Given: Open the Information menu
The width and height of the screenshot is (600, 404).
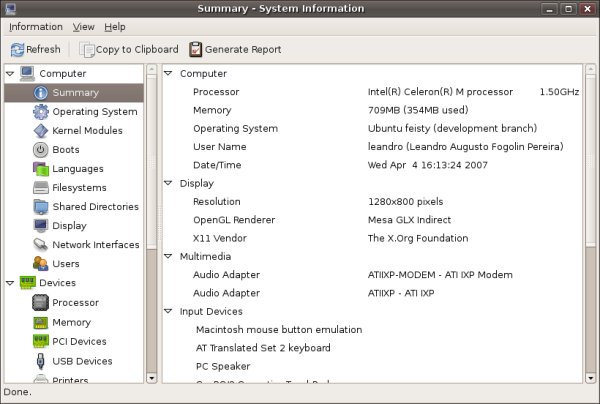Looking at the screenshot, I should coord(36,27).
